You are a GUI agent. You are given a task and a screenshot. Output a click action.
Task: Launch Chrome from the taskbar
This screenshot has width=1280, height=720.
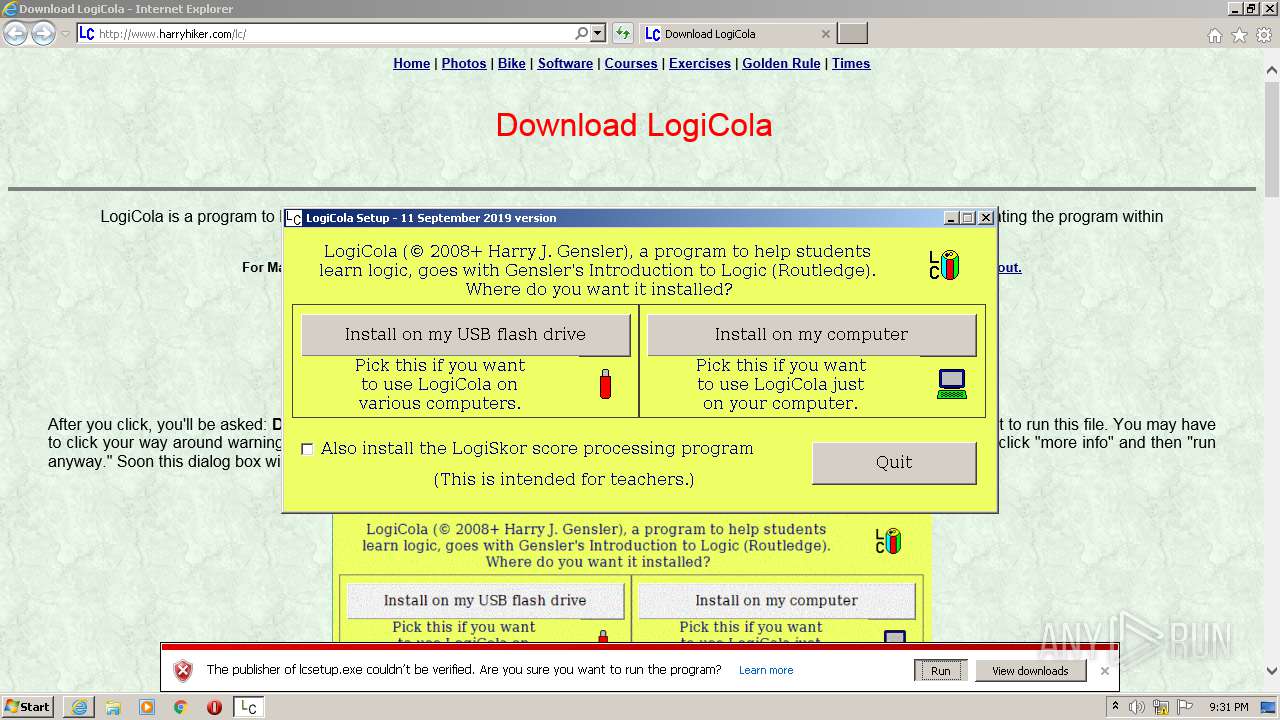(x=180, y=707)
